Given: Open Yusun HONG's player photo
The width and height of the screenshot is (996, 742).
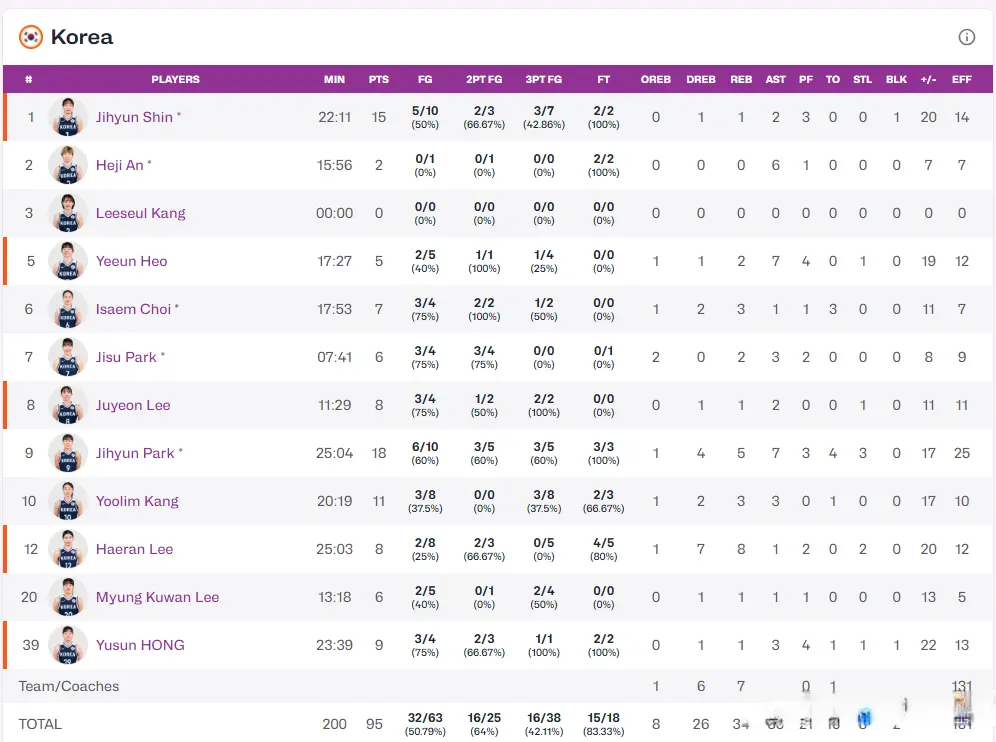Looking at the screenshot, I should click(68, 645).
